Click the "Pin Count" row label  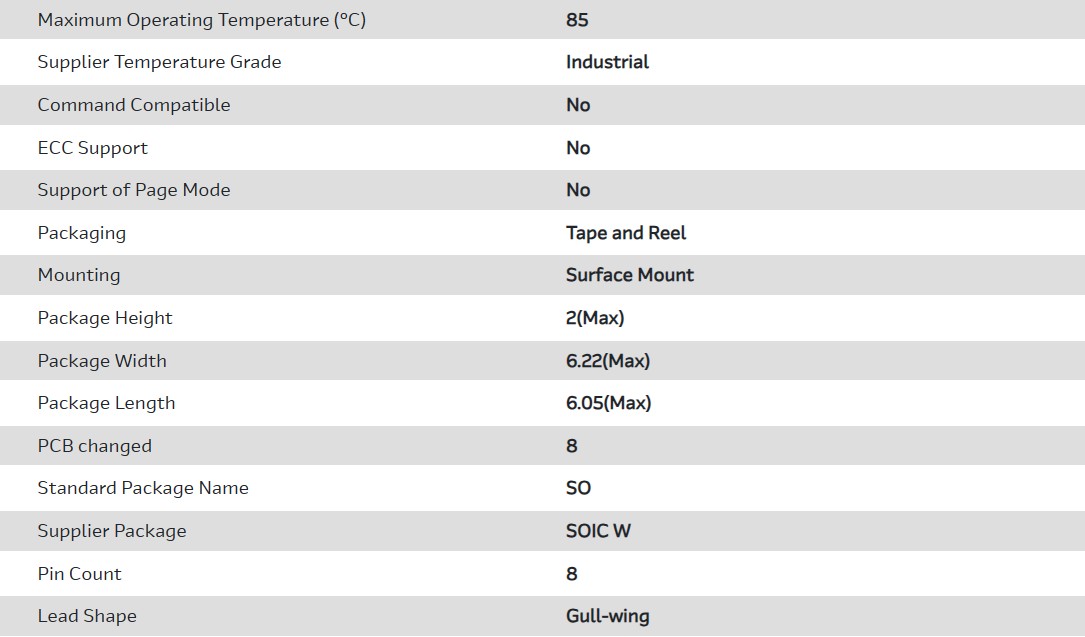[79, 574]
